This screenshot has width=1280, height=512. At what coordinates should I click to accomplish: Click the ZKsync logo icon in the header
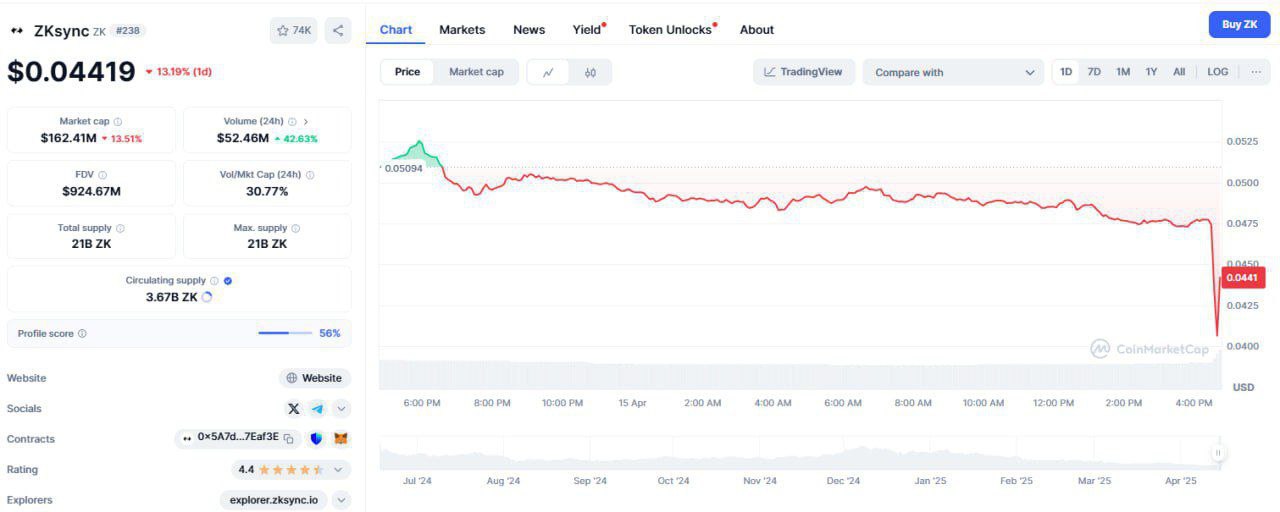pyautogui.click(x=17, y=31)
